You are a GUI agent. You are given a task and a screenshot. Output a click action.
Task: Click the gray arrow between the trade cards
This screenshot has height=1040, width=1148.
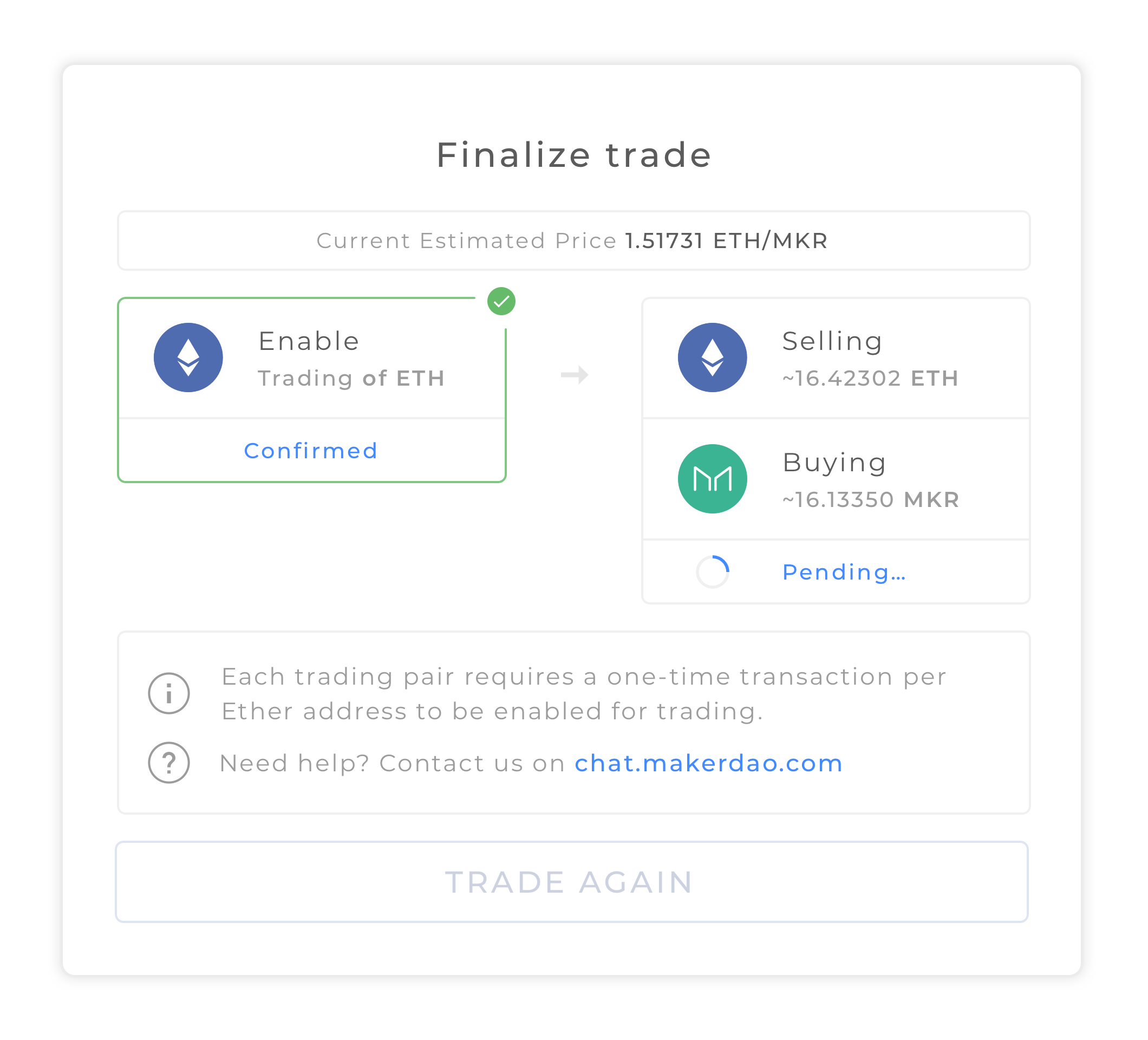[575, 375]
